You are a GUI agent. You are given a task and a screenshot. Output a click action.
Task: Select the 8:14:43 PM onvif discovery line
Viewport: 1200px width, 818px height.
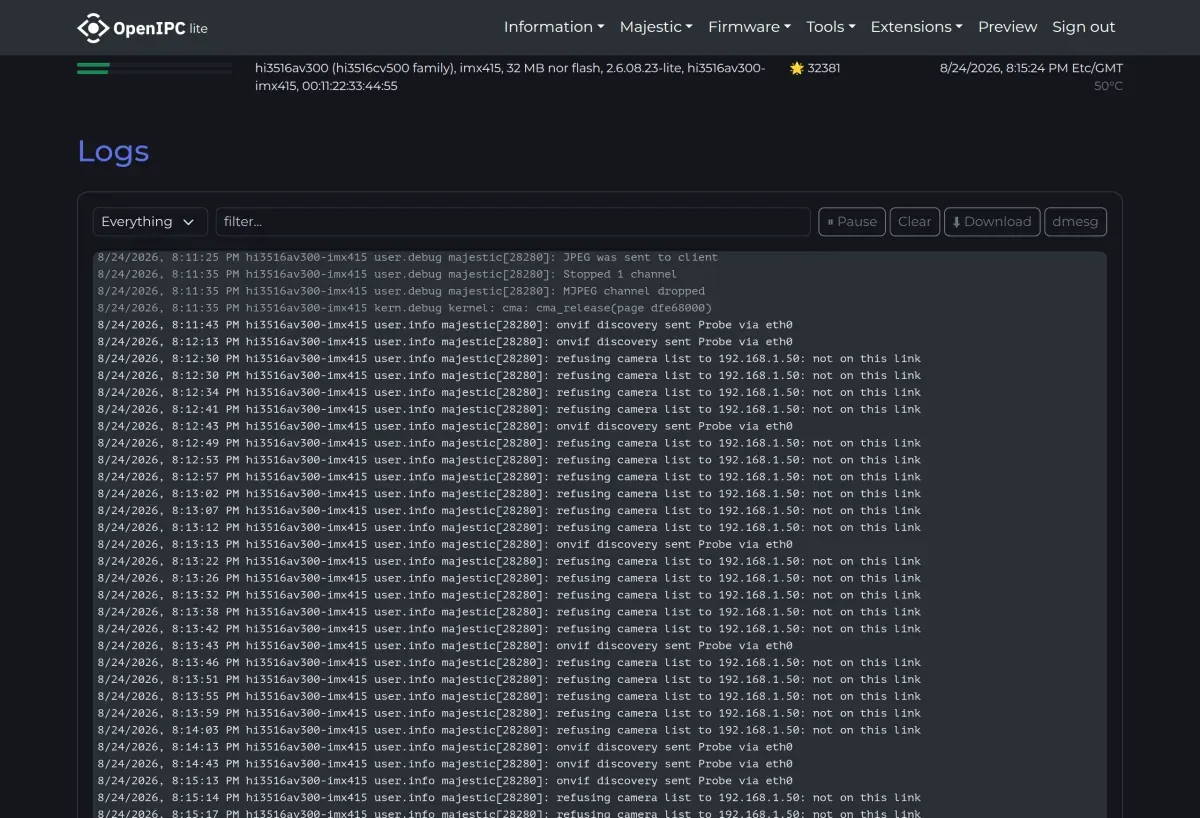tap(445, 764)
